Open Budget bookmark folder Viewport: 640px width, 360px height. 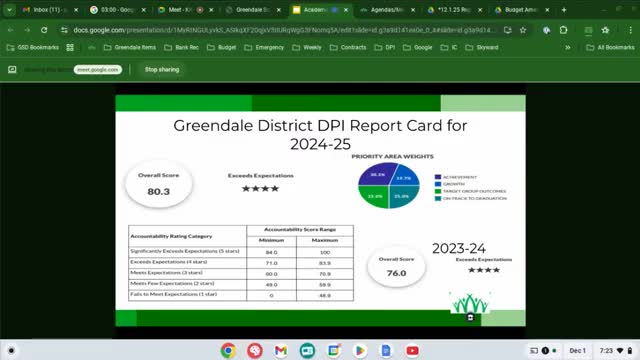click(x=222, y=48)
